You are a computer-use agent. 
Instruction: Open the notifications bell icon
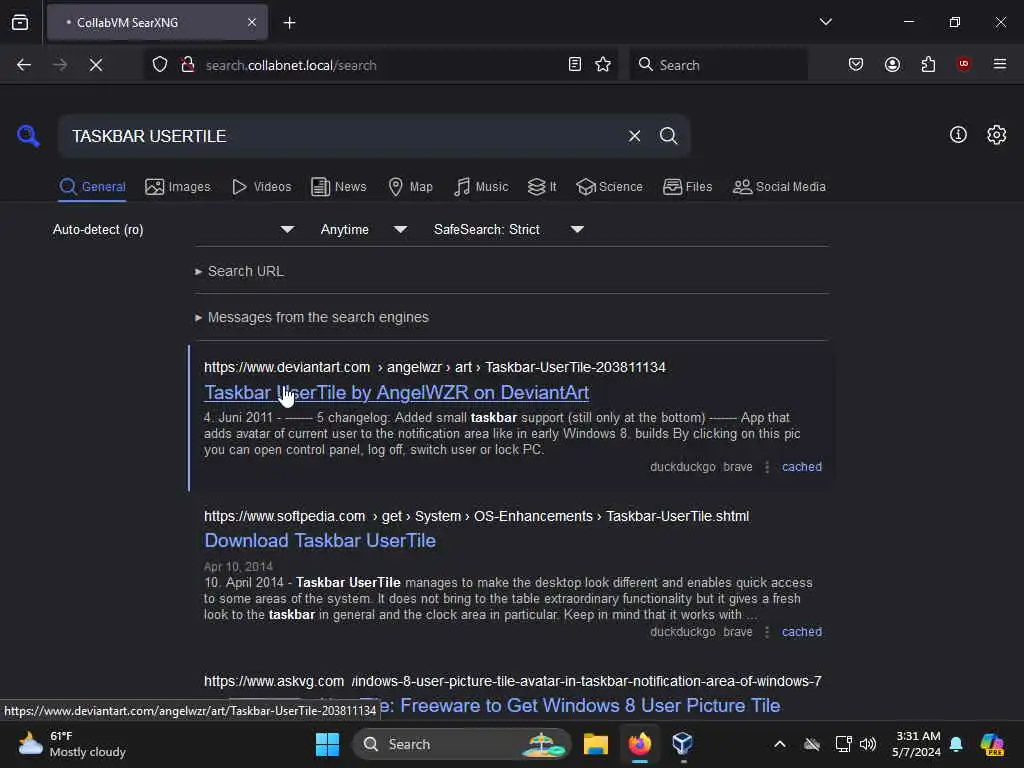pos(956,744)
